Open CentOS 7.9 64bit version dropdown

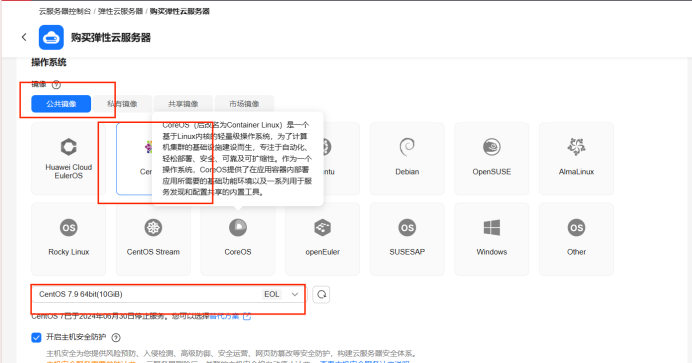169,294
